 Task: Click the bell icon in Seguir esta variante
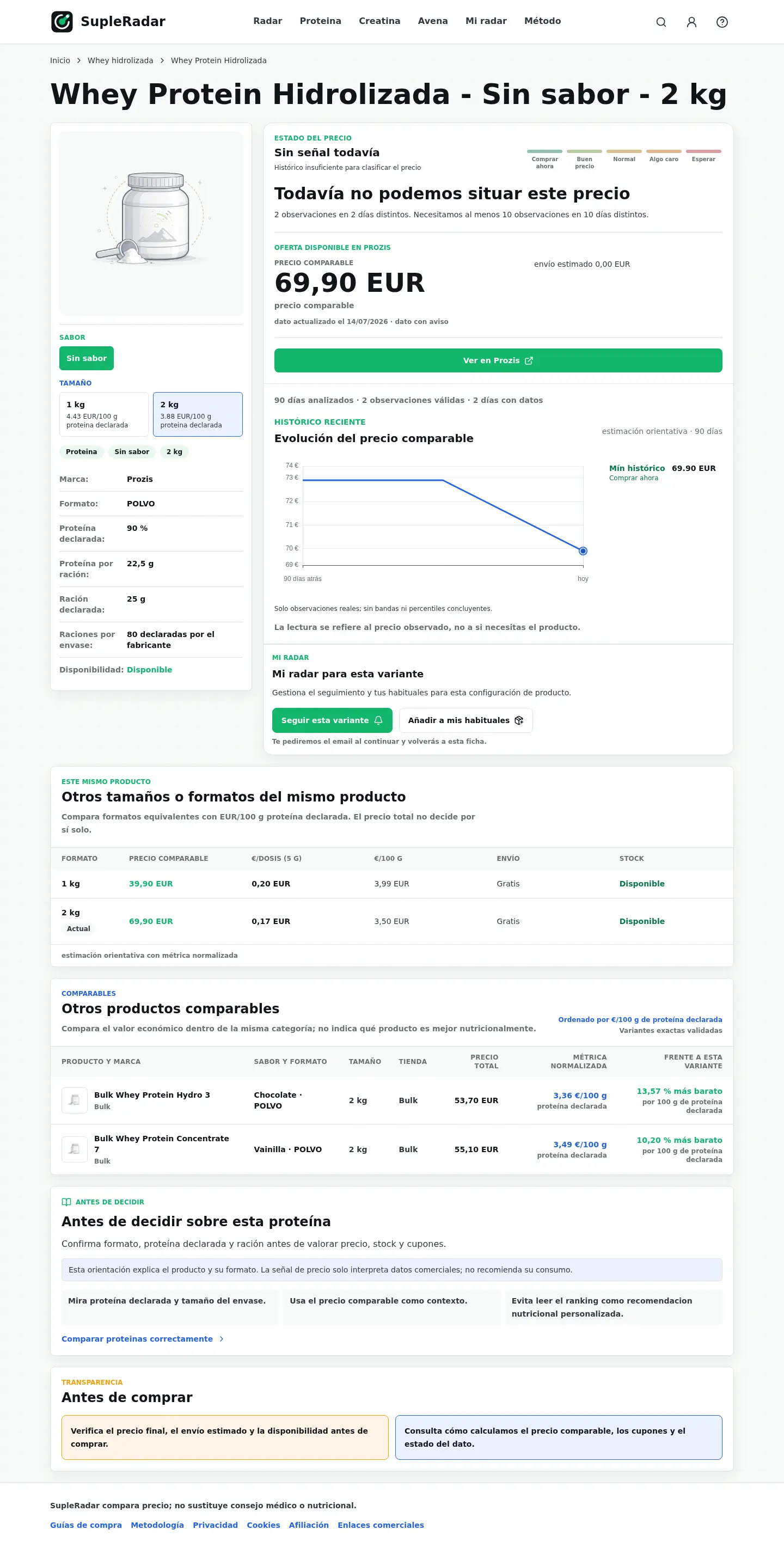[x=378, y=720]
